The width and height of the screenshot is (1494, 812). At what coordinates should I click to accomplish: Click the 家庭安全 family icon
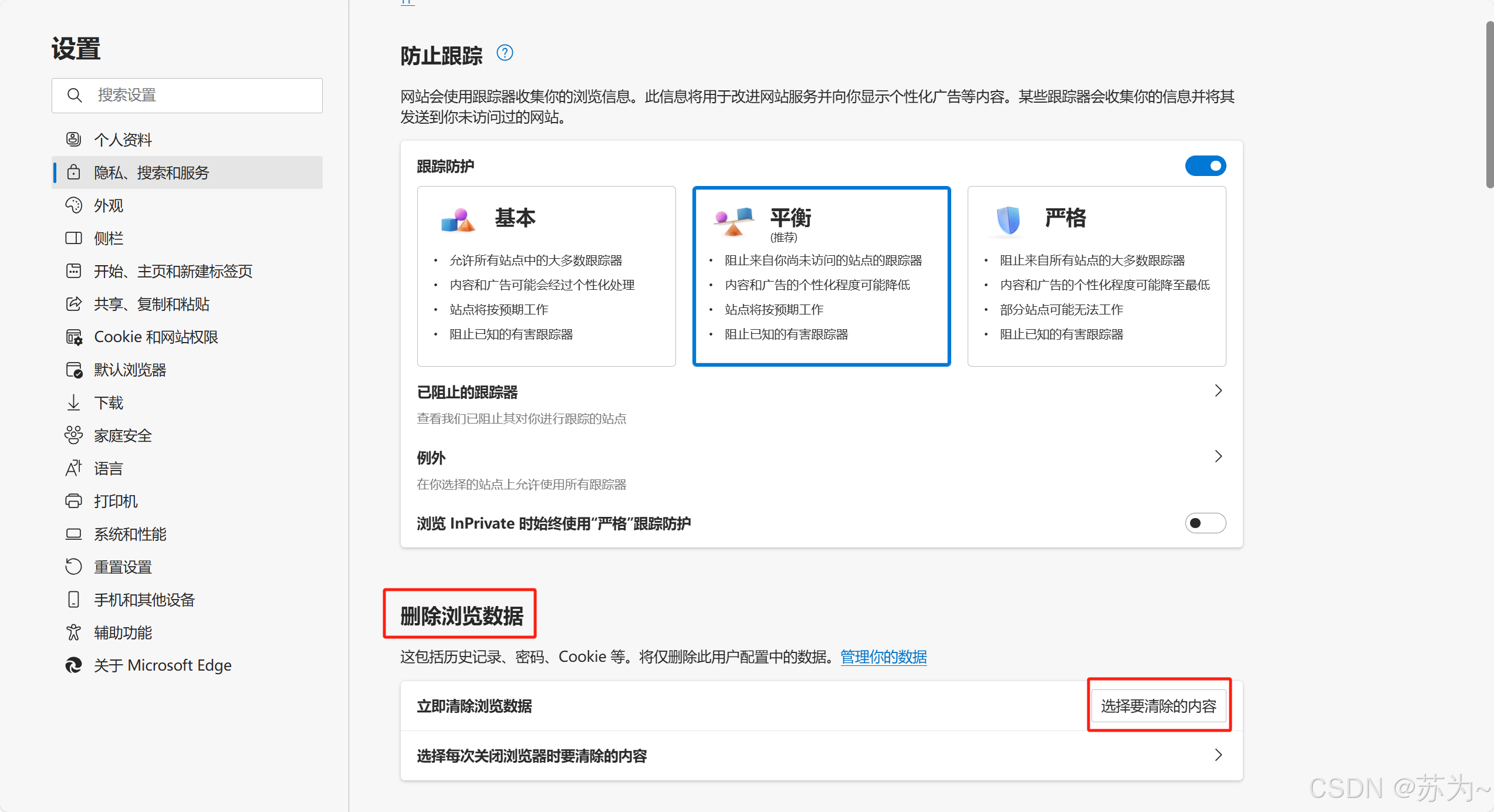click(73, 435)
